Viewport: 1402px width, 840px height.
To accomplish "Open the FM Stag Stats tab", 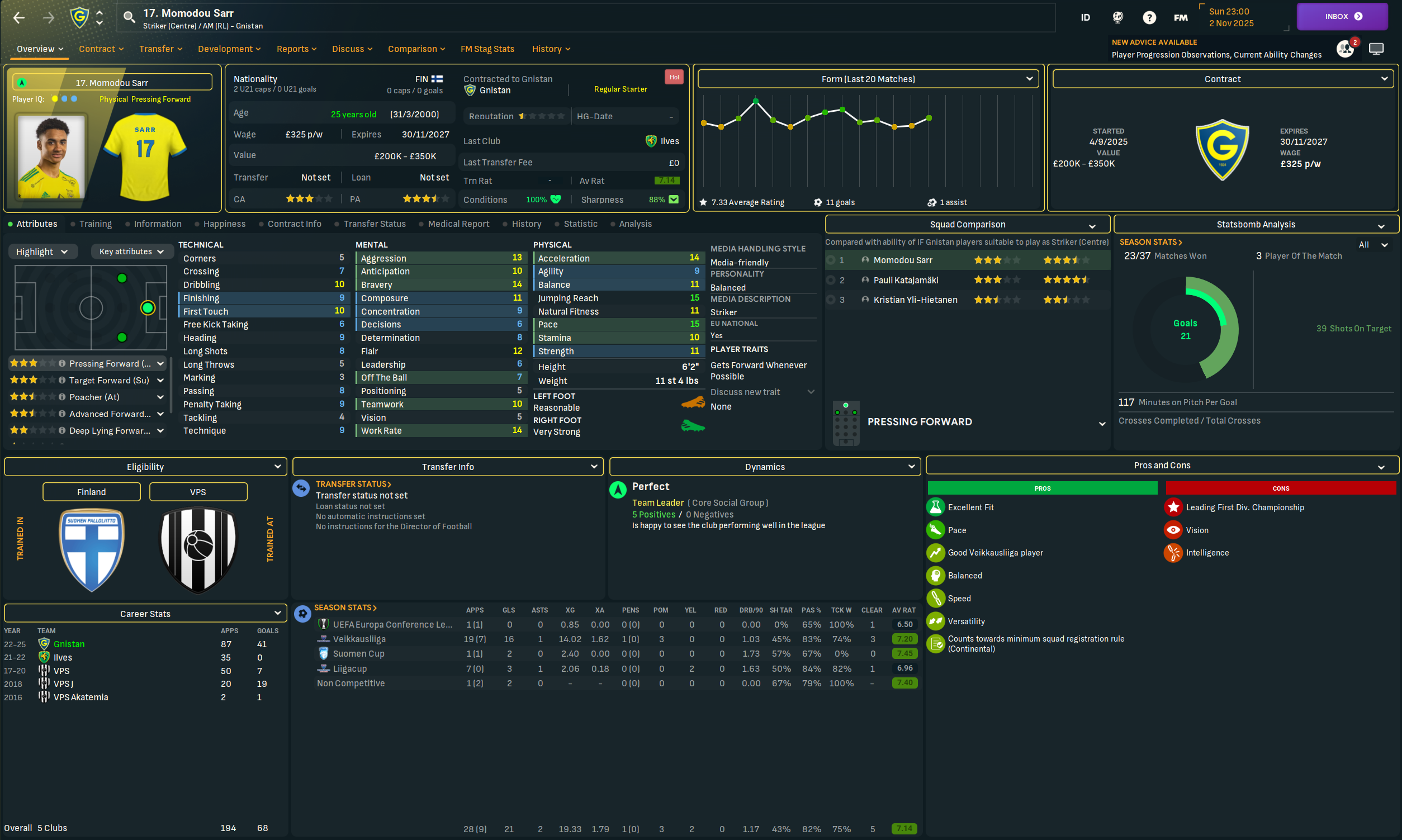I will coord(487,49).
